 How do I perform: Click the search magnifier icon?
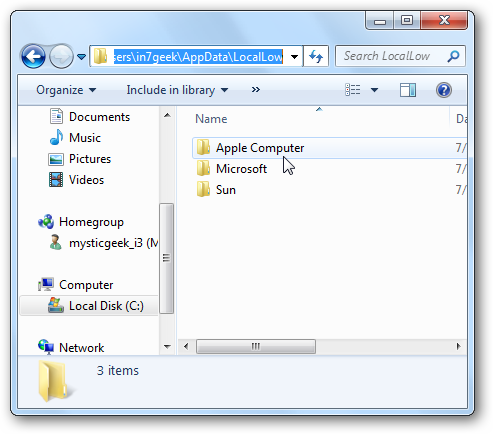coord(453,56)
